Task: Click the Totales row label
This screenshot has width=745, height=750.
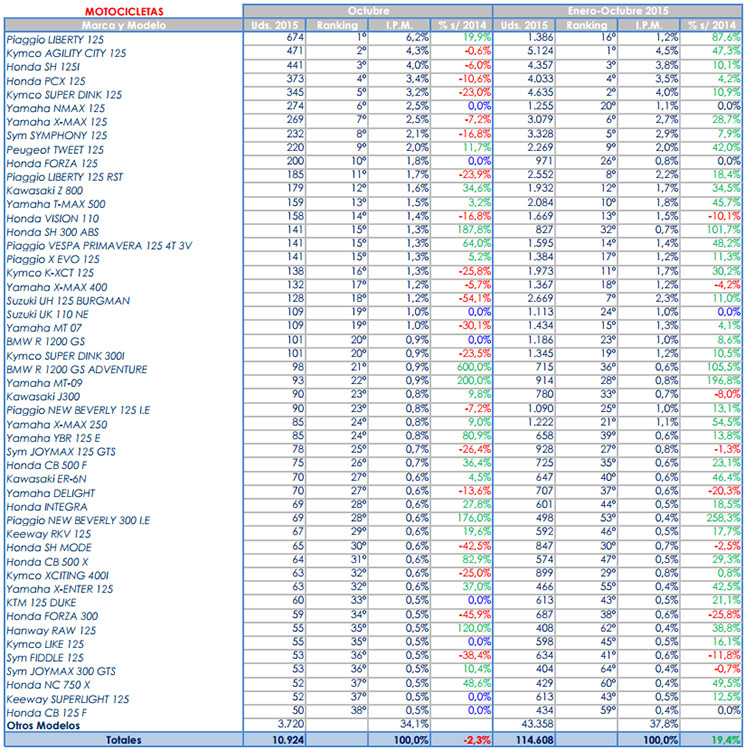Action: click(x=123, y=740)
